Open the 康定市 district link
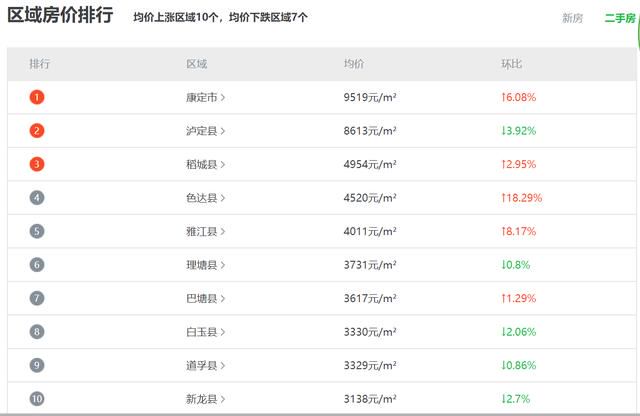 tap(205, 98)
